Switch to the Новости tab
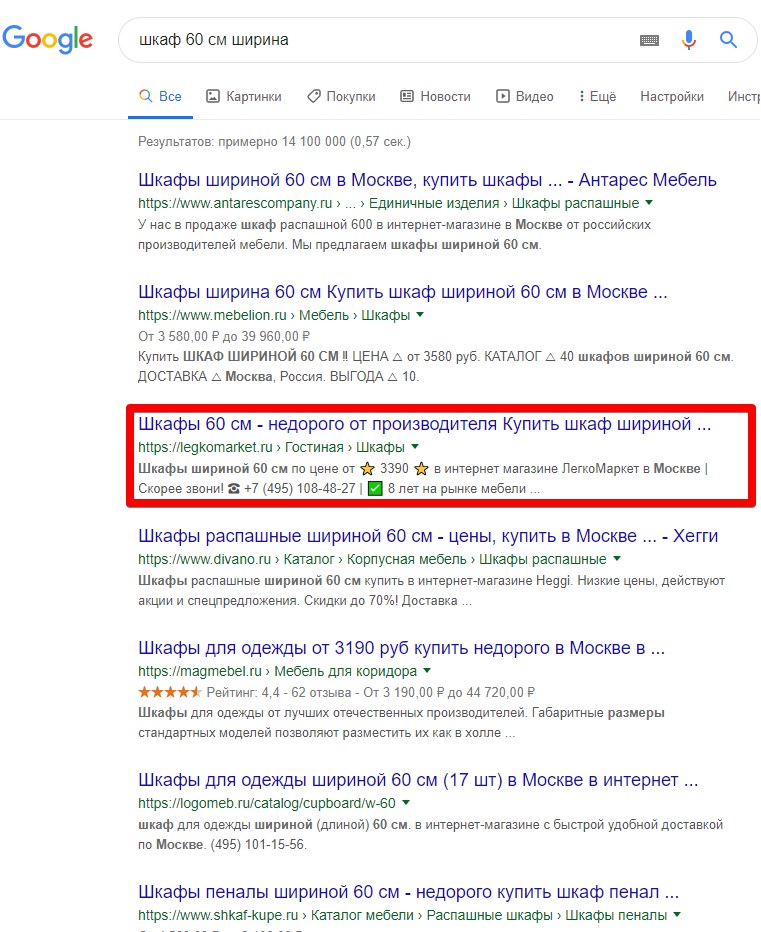 click(x=435, y=96)
